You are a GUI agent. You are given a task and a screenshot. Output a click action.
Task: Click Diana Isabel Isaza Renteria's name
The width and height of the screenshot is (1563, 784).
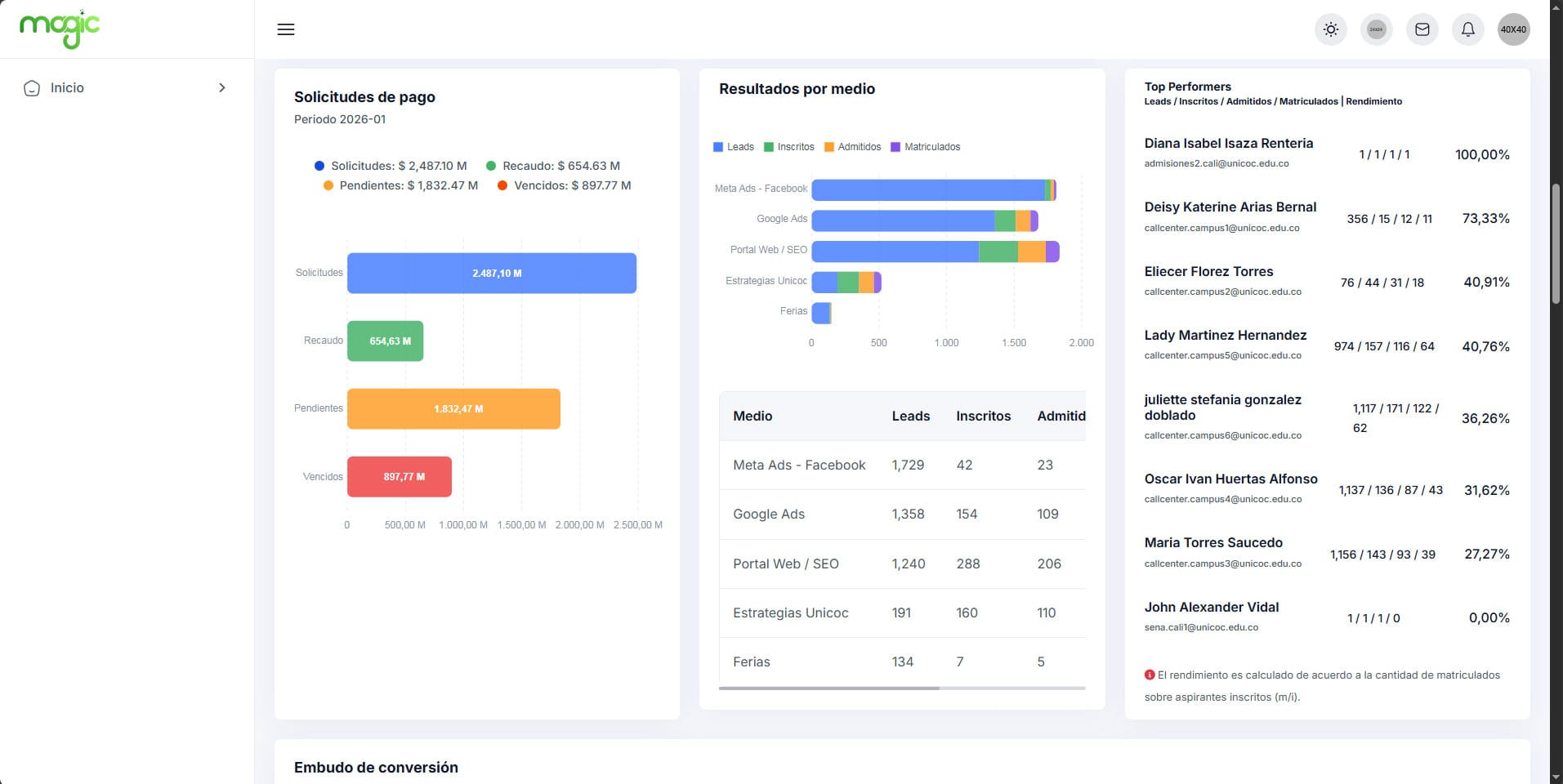point(1228,144)
